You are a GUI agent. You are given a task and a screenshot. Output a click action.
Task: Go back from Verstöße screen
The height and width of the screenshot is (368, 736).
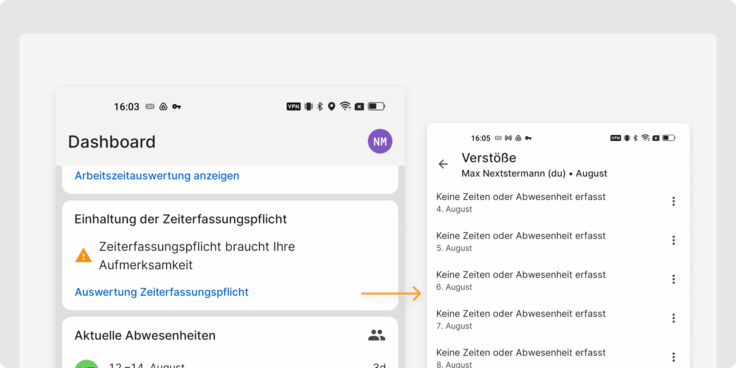click(x=443, y=164)
